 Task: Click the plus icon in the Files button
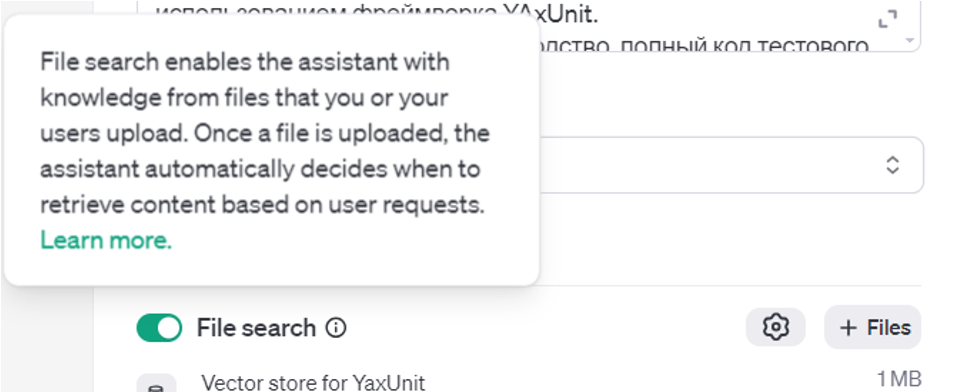click(848, 328)
